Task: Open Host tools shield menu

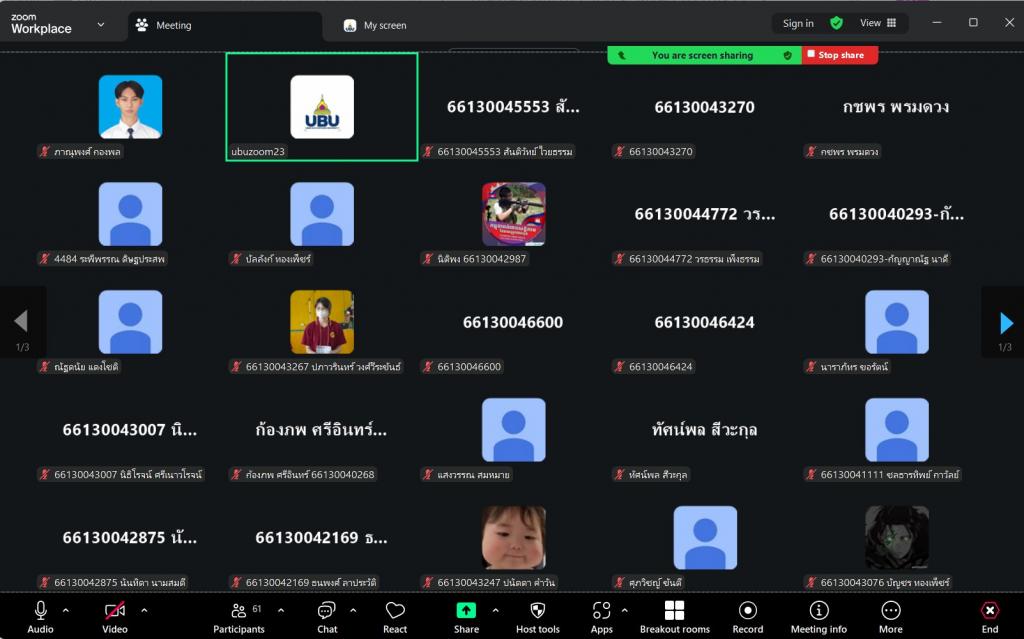Action: point(537,616)
